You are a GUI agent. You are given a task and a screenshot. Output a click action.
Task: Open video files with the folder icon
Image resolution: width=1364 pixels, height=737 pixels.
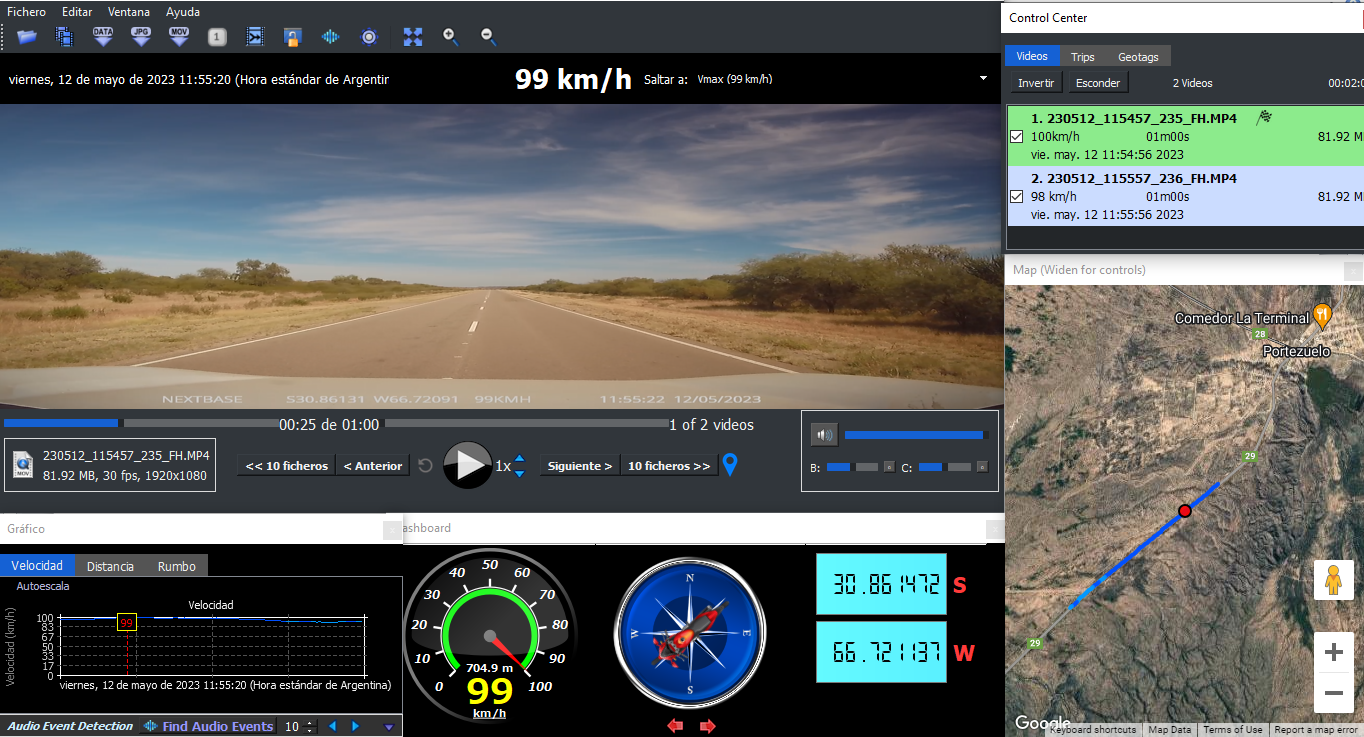point(27,37)
